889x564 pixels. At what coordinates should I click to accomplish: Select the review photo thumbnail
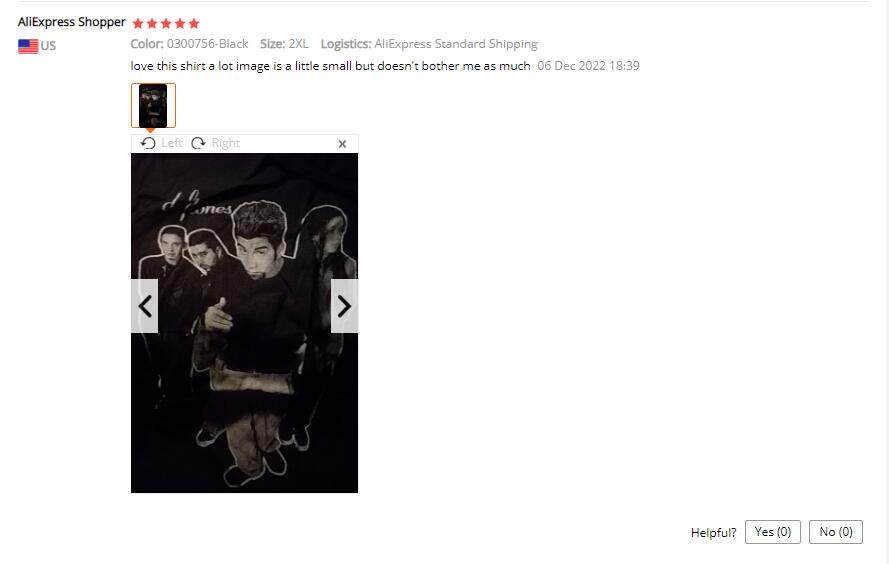point(153,105)
